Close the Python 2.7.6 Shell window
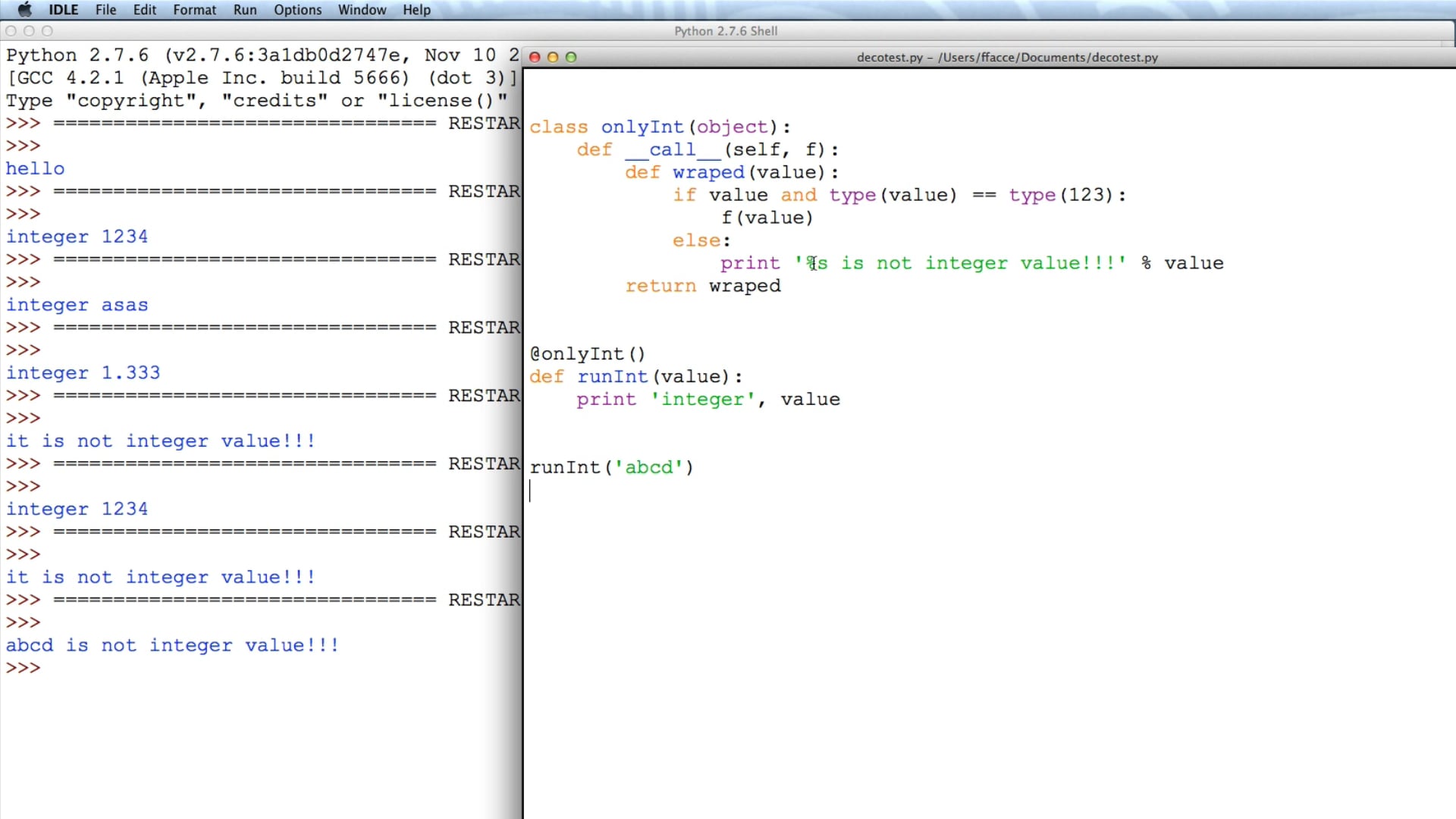This screenshot has width=1456, height=819. pos(11,31)
